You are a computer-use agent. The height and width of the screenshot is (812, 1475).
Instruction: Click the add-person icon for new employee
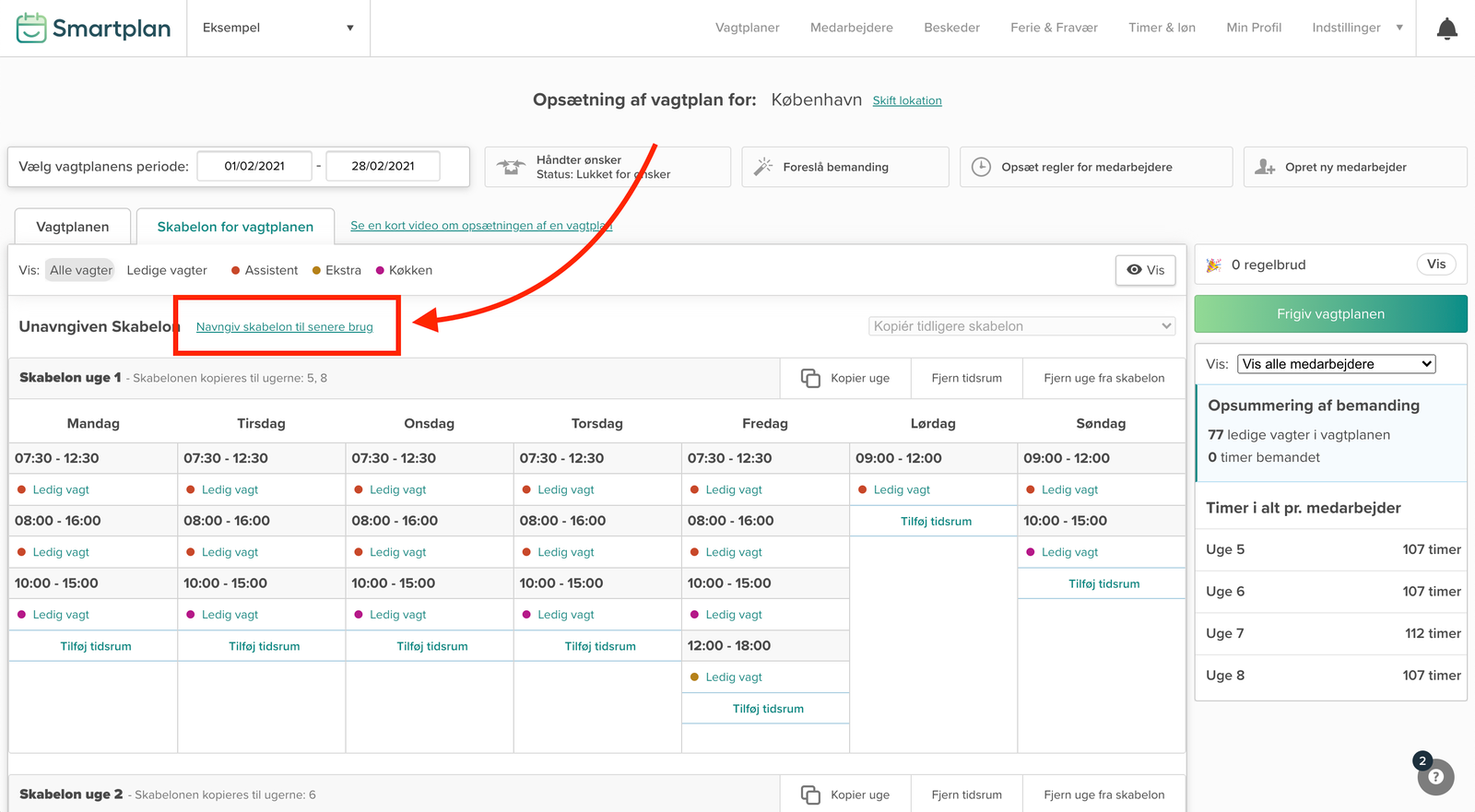click(x=1265, y=167)
